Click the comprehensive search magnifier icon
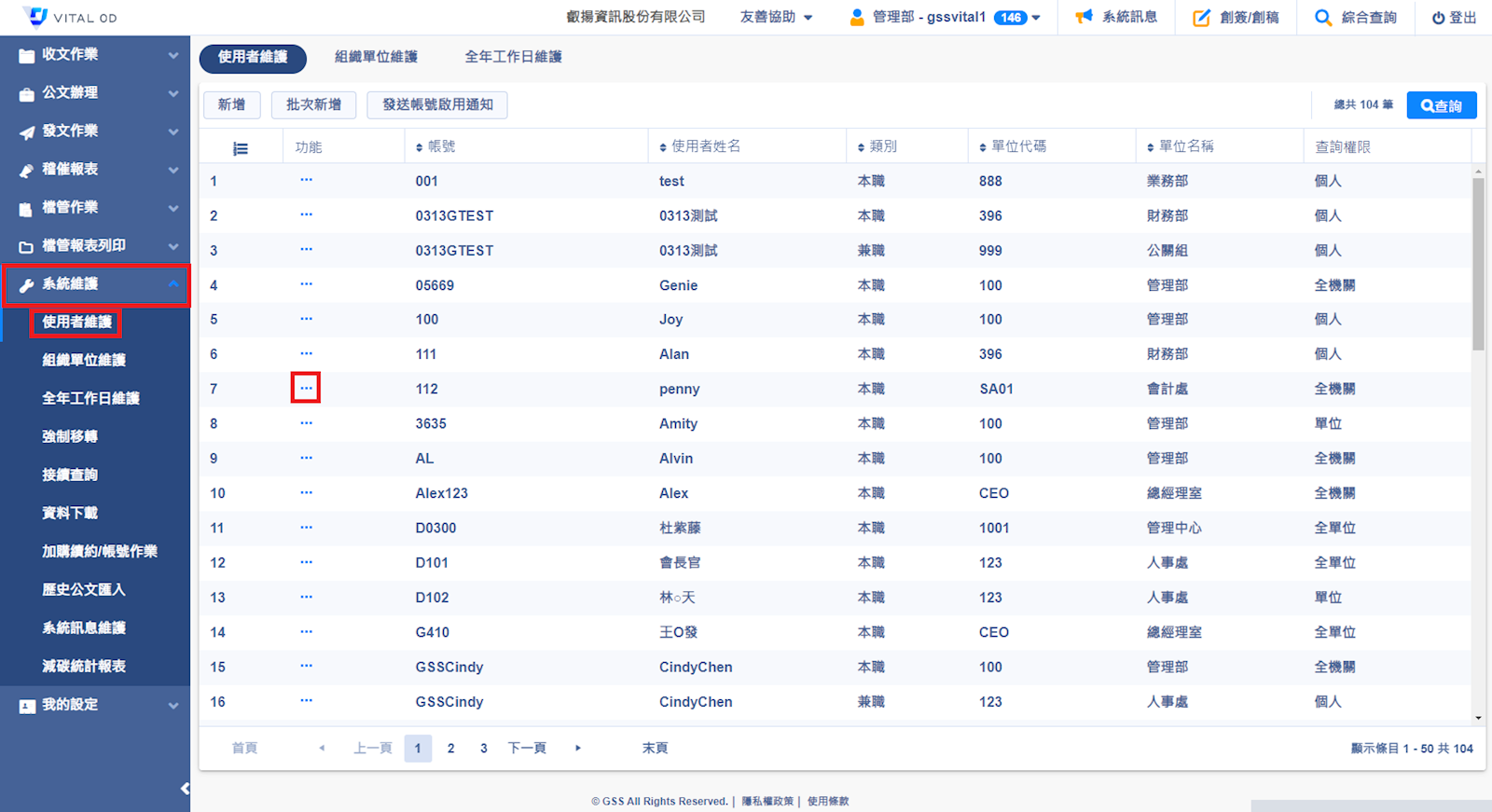This screenshot has width=1492, height=812. tap(1322, 17)
